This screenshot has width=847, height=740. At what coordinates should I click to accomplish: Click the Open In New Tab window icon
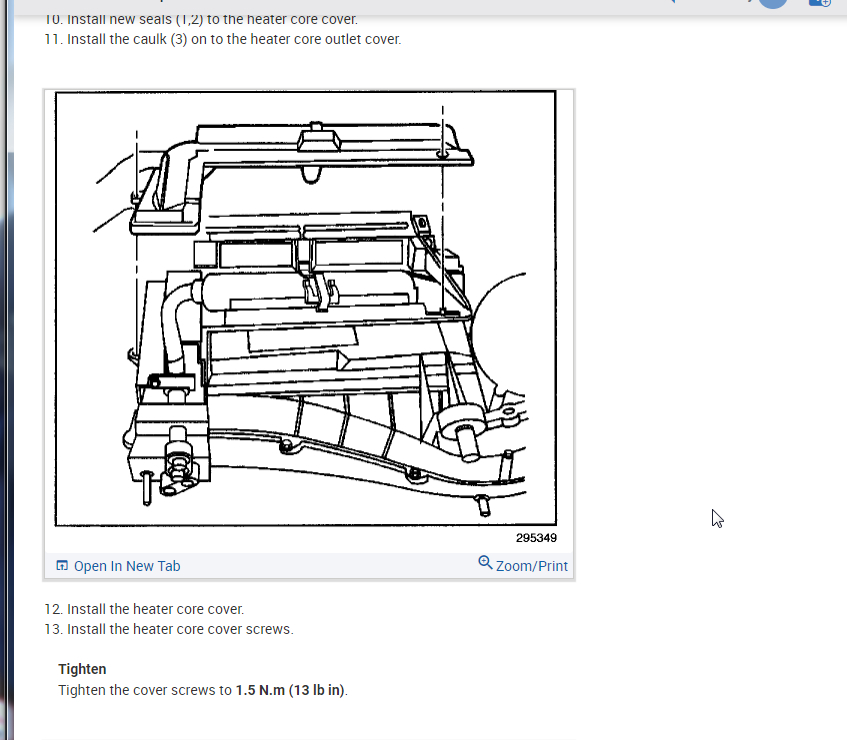pos(62,566)
